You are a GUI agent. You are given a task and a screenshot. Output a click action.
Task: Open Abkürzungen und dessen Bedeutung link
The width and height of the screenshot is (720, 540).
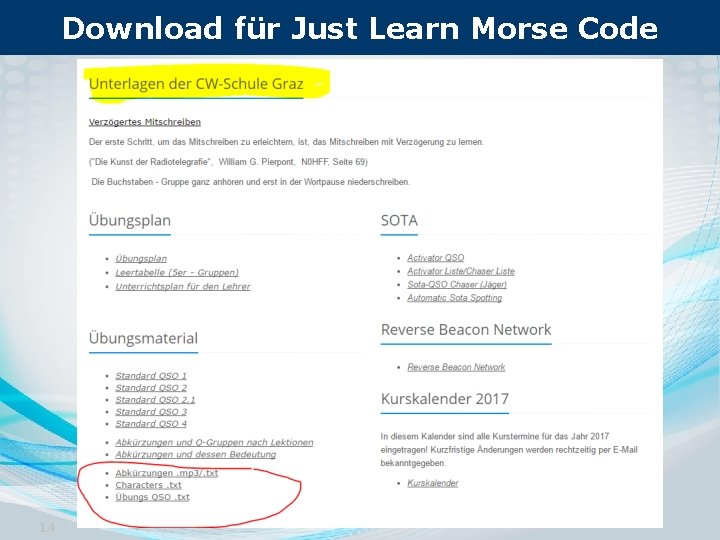click(x=195, y=454)
